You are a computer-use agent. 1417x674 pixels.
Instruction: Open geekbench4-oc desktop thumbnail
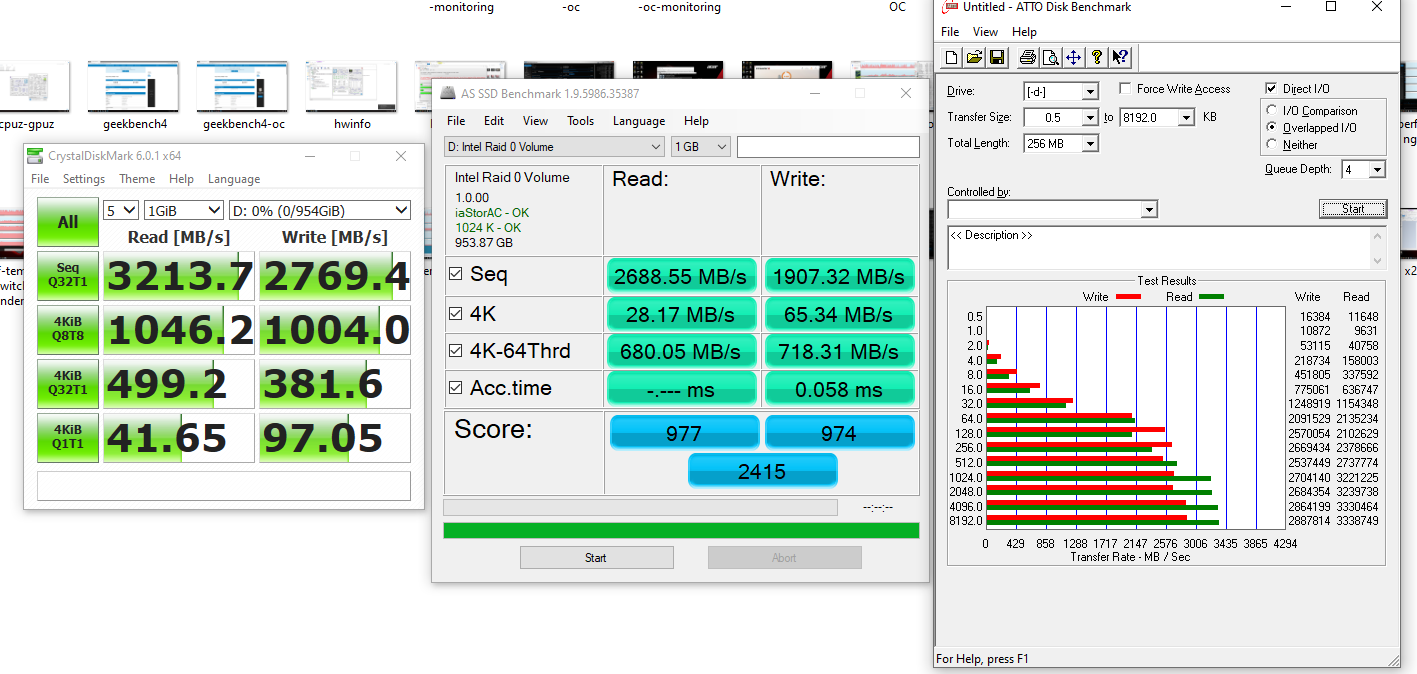(243, 87)
